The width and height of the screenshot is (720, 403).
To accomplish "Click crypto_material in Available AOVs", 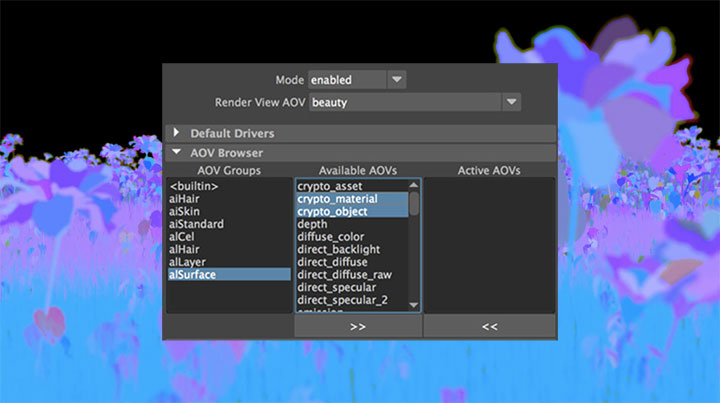I will [337, 199].
